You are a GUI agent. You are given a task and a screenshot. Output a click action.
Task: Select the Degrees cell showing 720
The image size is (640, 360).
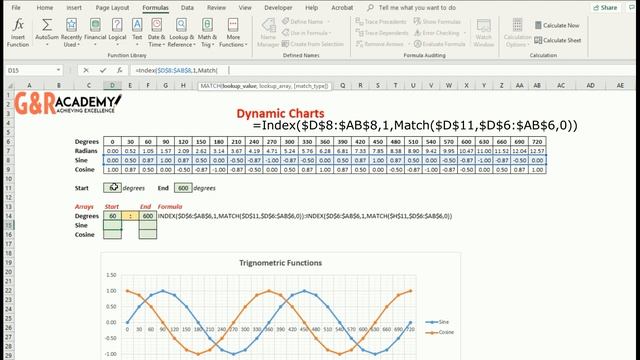coord(537,142)
